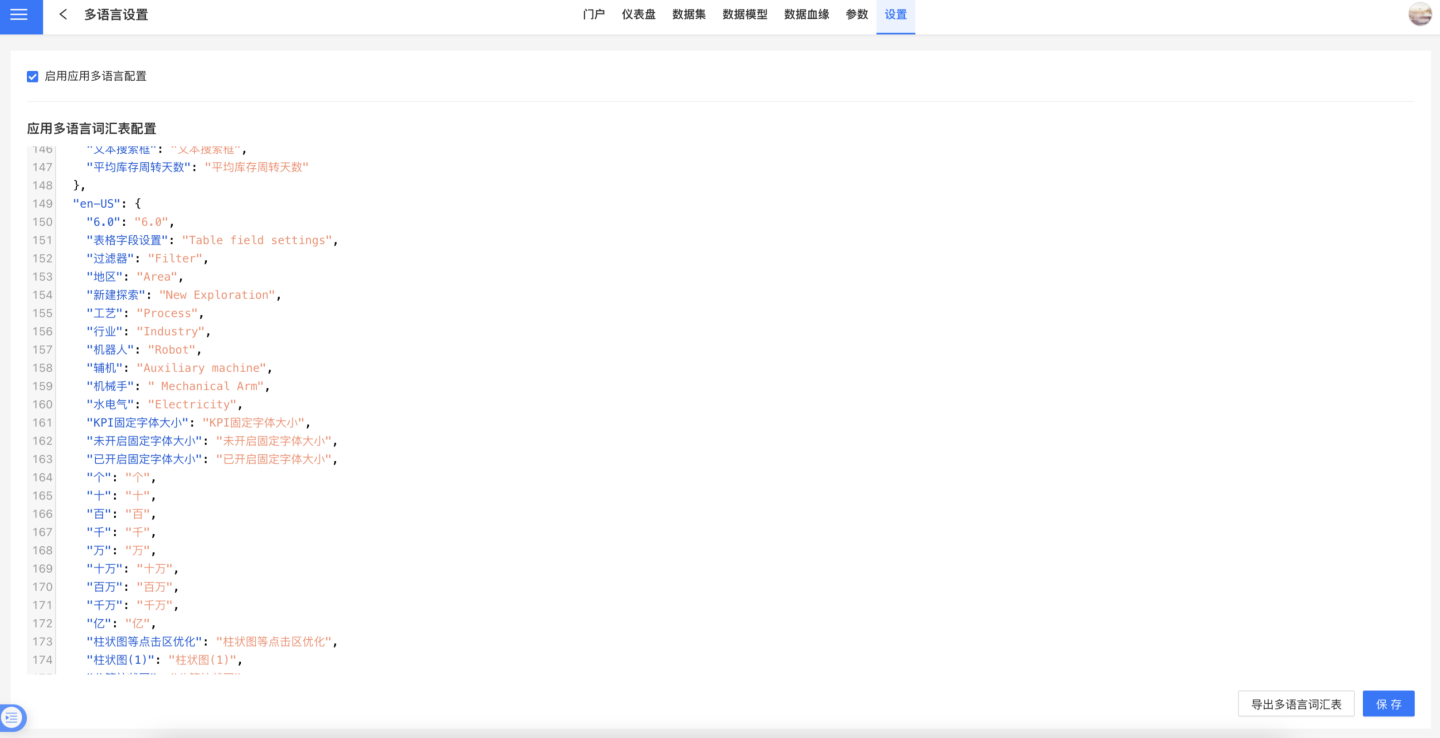
Task: Place cursor in "Mechanical Arm" value
Action: [x=206, y=386]
